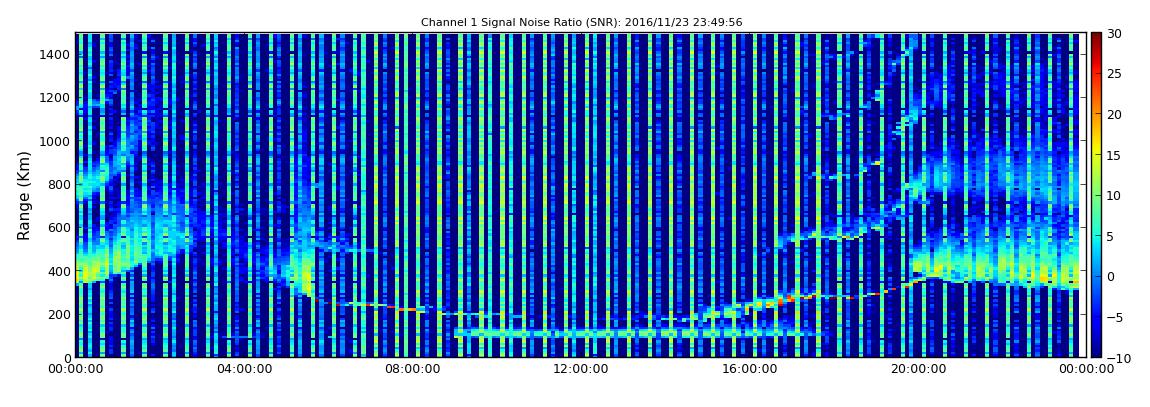Image resolution: width=1150 pixels, height=407 pixels.
Task: Click the colorbar label −10
Action: point(1116,357)
